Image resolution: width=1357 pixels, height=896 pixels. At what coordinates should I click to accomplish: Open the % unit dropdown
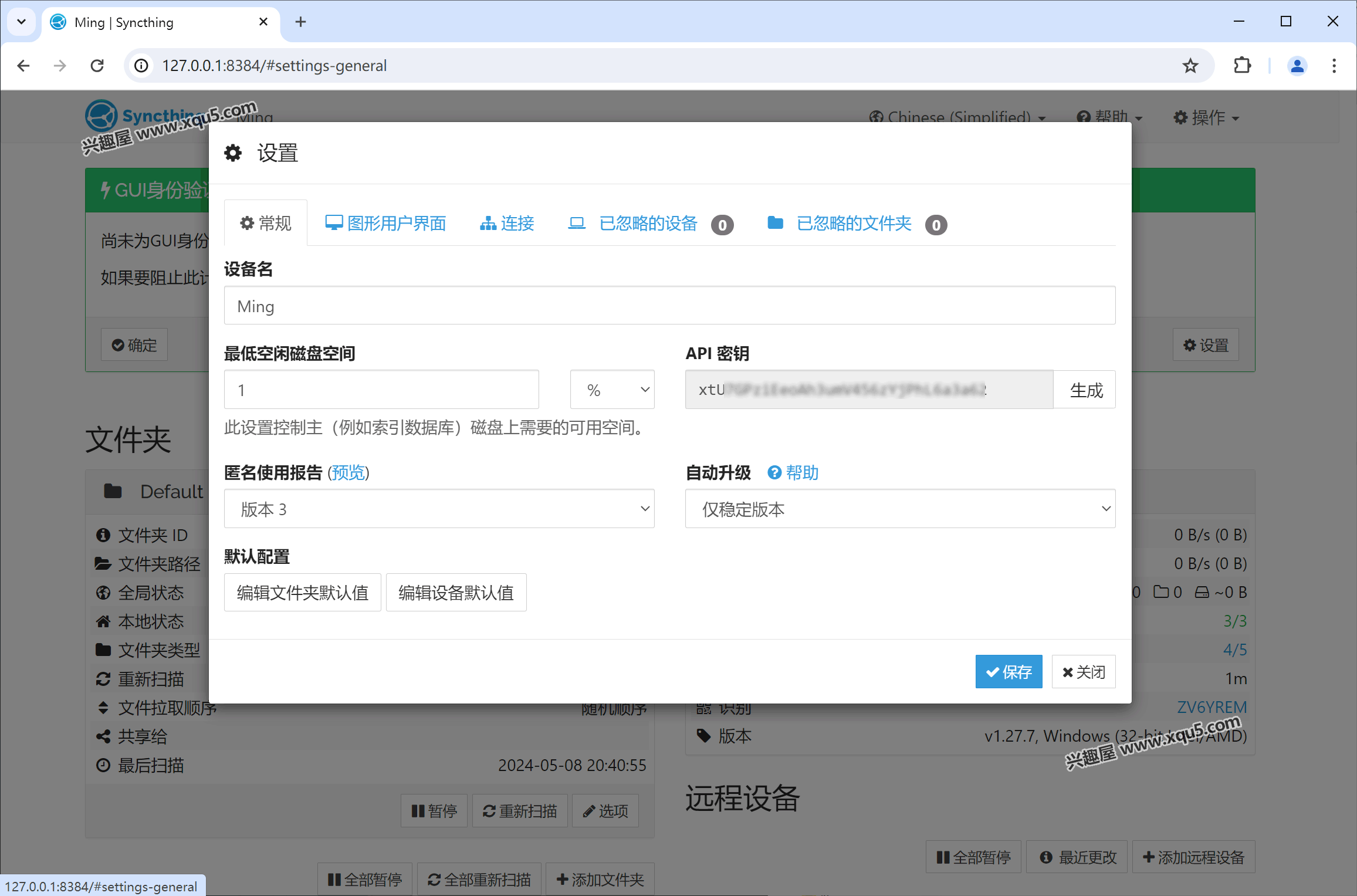point(612,390)
